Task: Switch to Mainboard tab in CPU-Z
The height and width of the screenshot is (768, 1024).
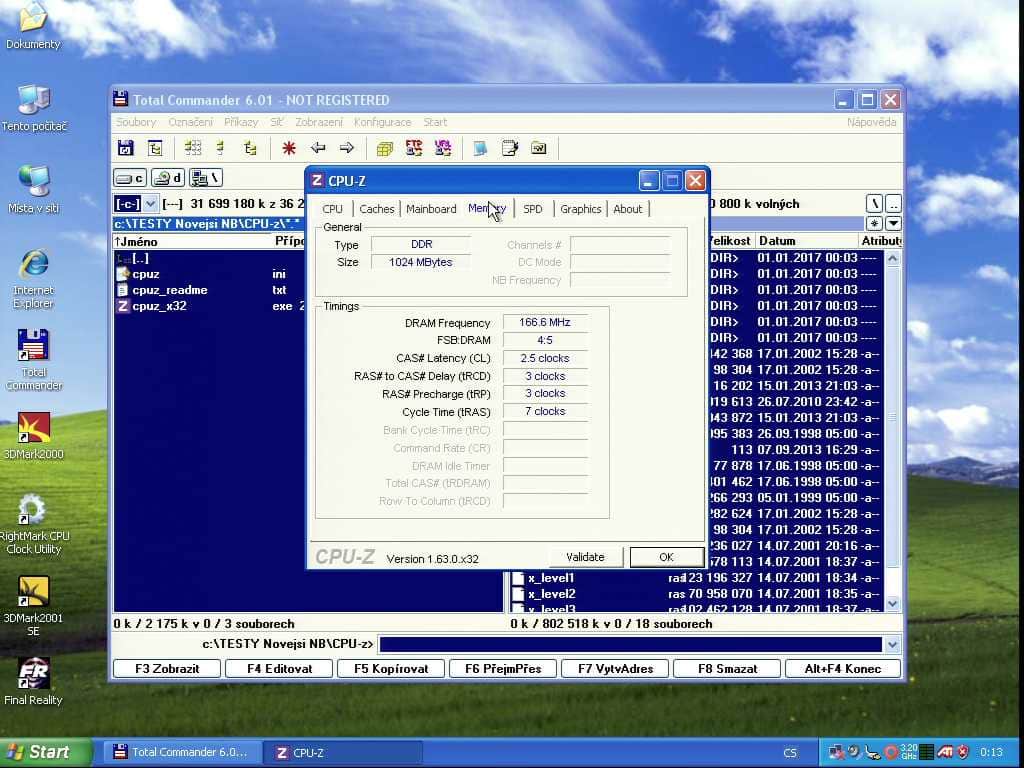Action: 431,209
